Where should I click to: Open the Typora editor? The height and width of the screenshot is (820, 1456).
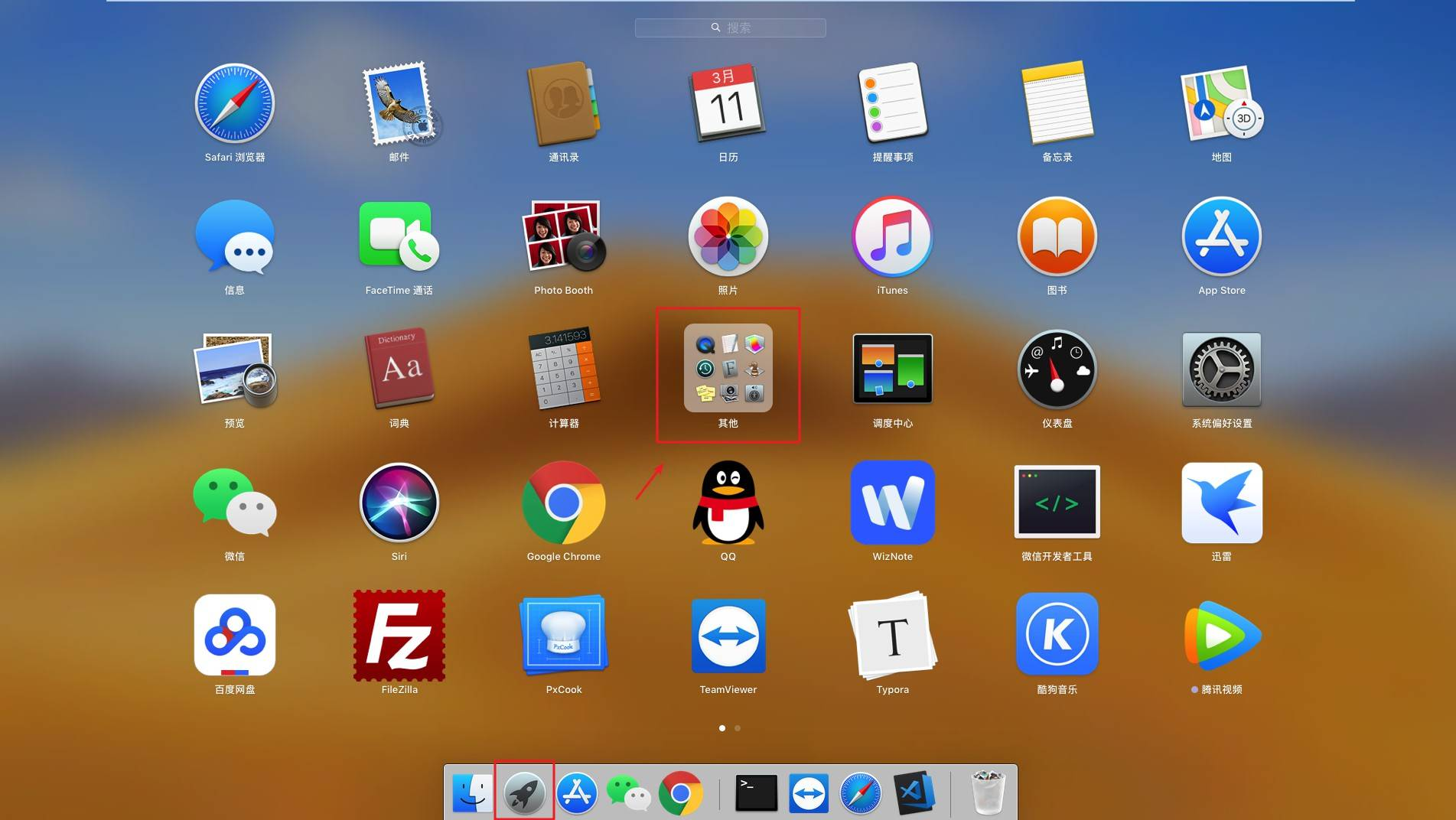click(892, 636)
